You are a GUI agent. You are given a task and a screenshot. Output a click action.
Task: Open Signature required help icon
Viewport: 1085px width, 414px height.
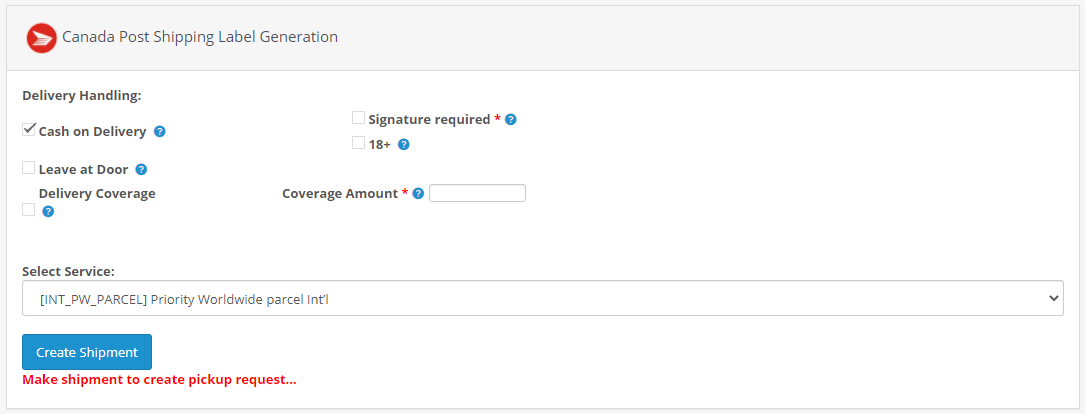(511, 120)
